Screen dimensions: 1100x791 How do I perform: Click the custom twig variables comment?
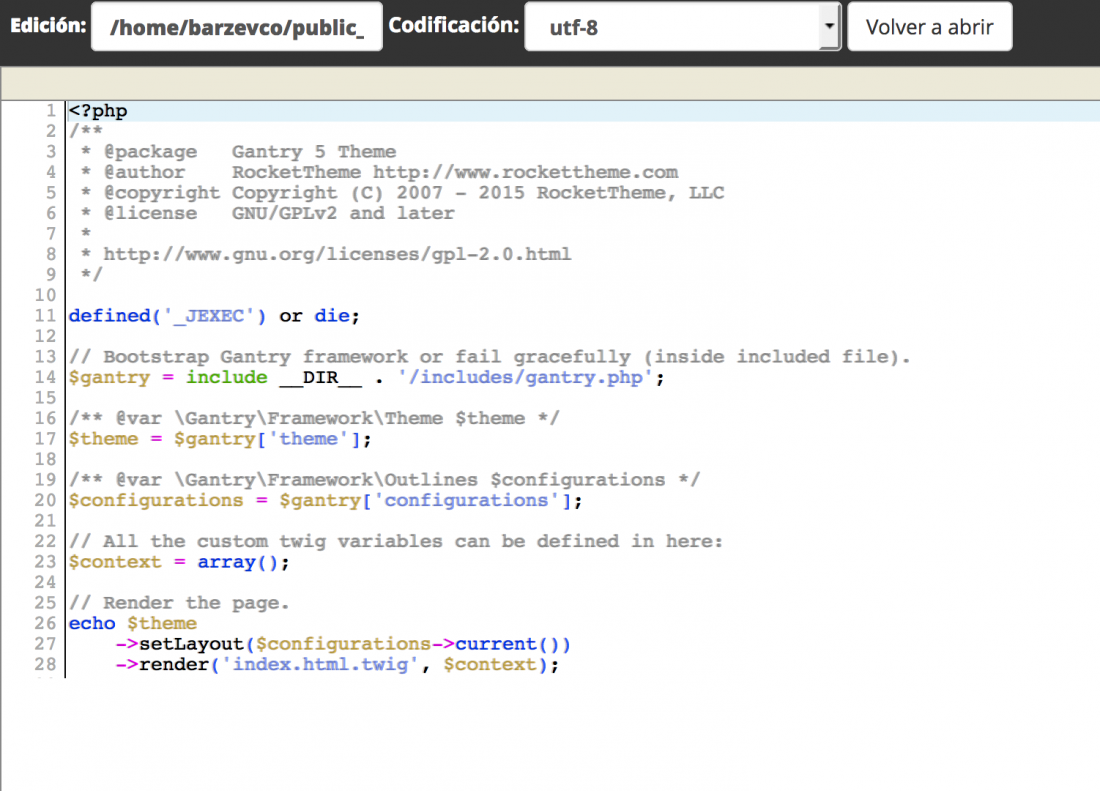396,541
